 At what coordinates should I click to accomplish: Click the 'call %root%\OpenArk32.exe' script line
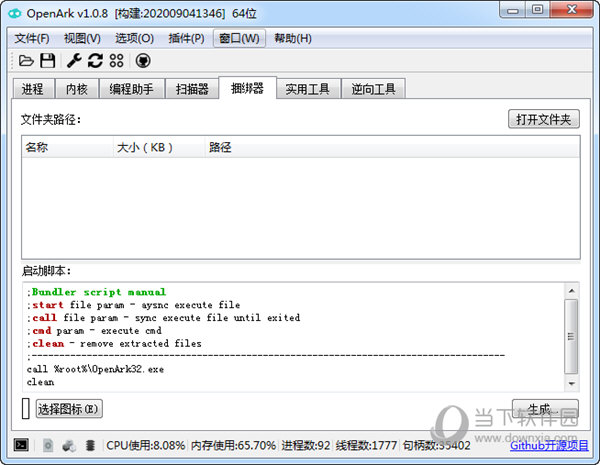tap(95, 369)
